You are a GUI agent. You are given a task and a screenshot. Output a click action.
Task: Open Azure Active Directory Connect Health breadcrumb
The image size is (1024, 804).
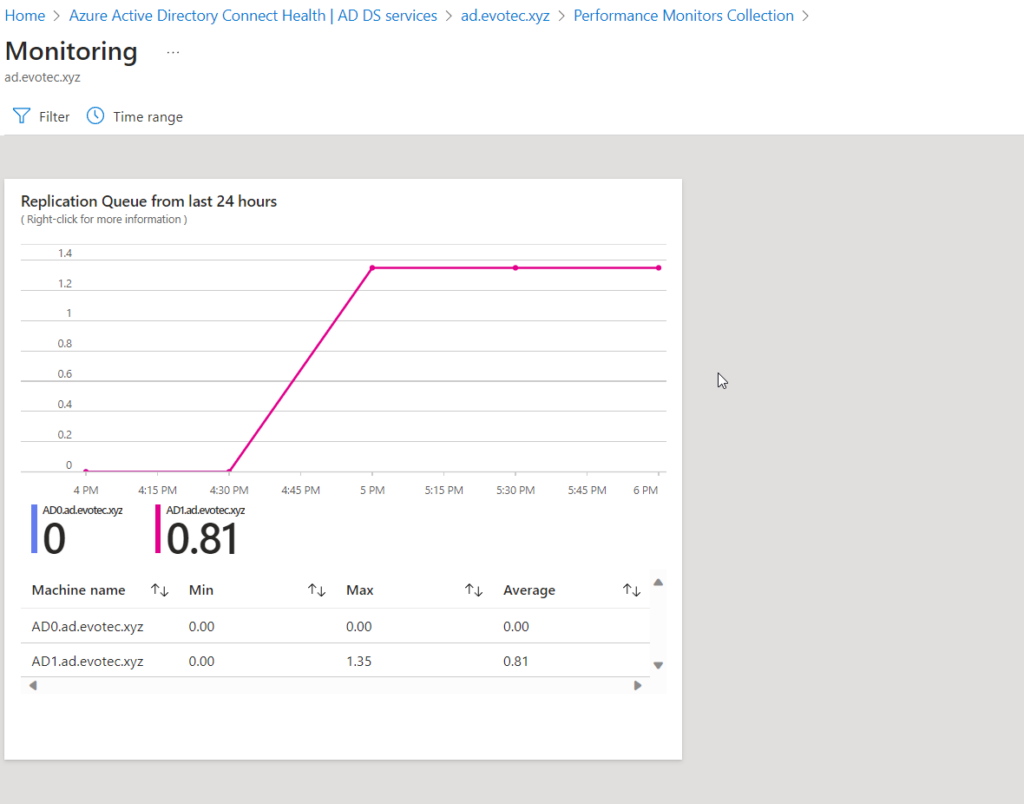(253, 16)
